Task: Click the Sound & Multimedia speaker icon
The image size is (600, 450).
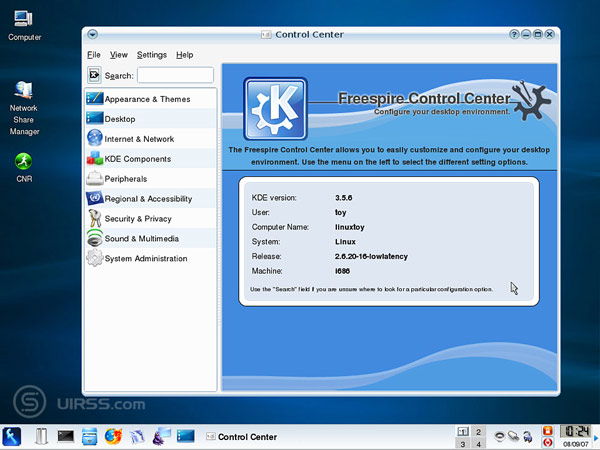Action: [x=95, y=239]
